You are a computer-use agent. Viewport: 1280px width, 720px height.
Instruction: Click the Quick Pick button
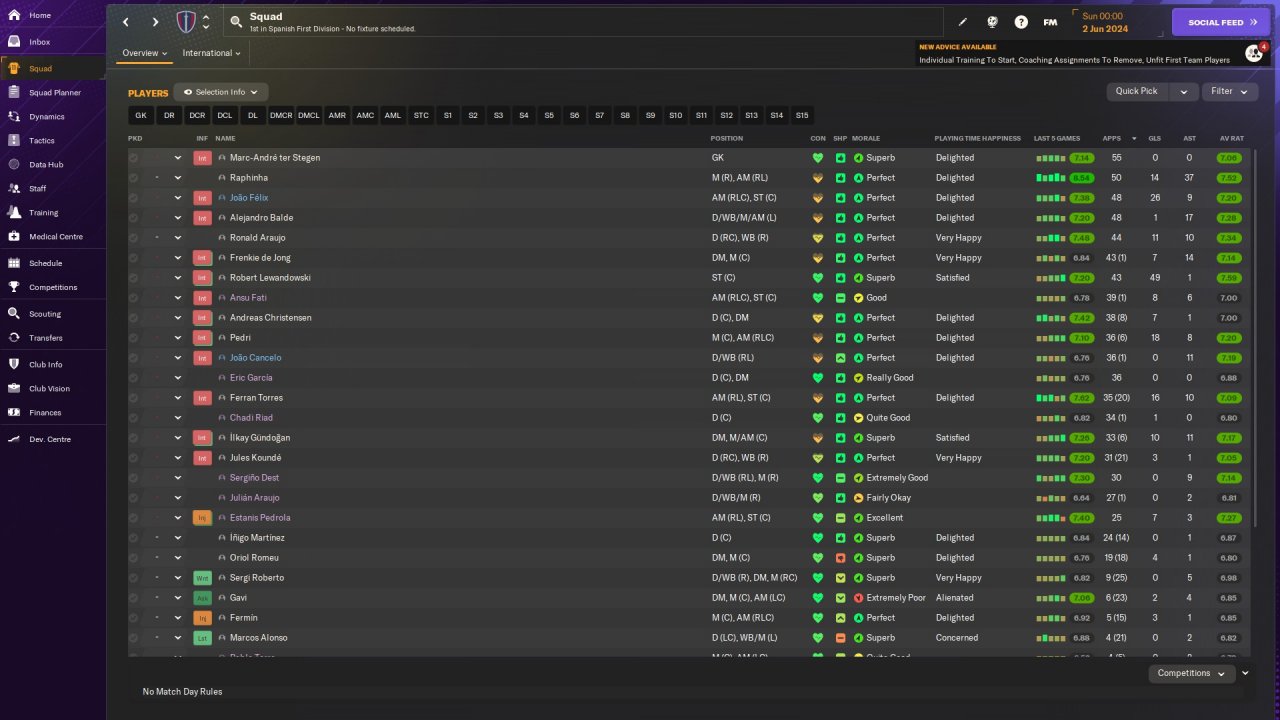[1137, 91]
